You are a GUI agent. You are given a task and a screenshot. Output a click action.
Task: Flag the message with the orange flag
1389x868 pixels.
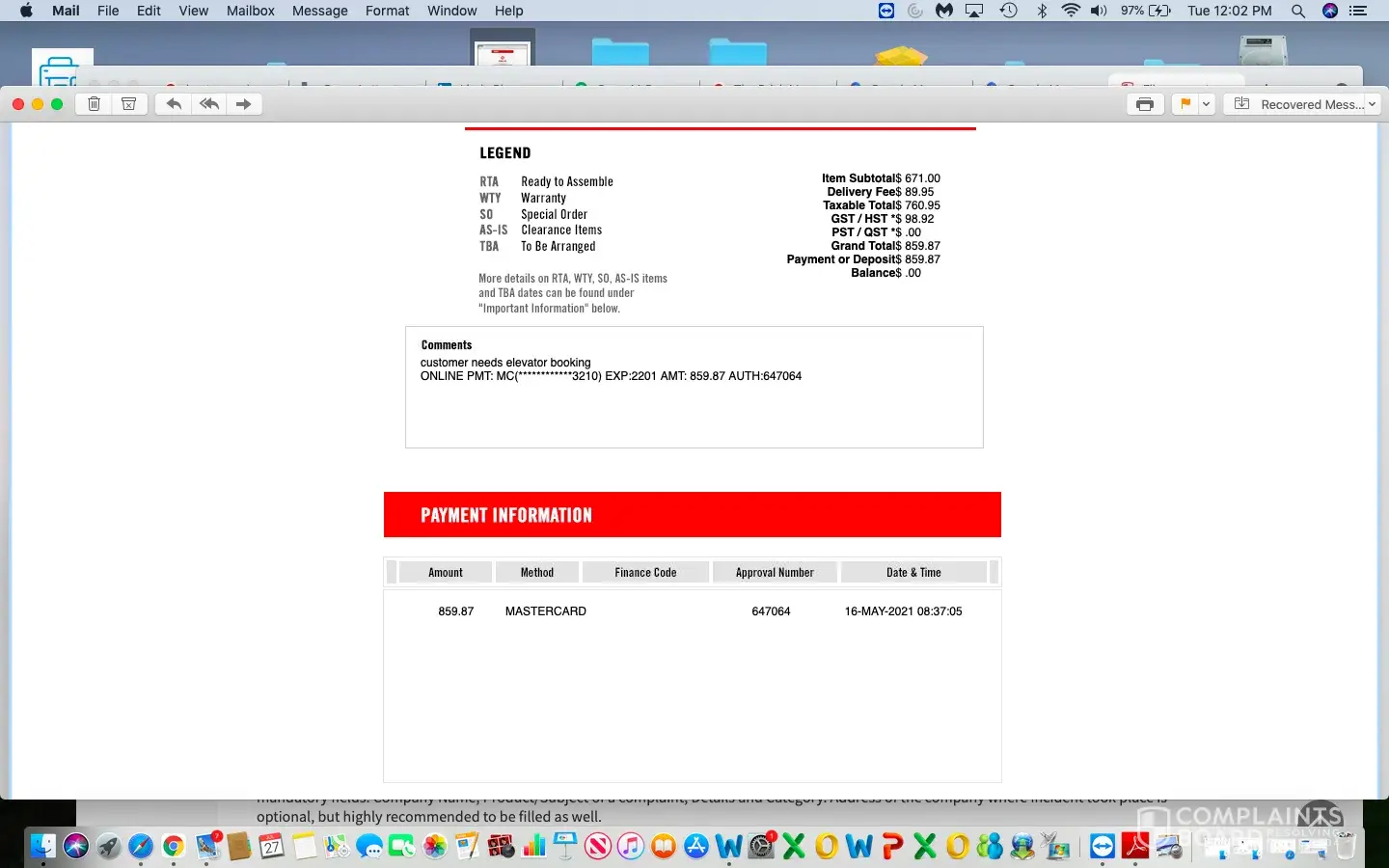[1185, 104]
